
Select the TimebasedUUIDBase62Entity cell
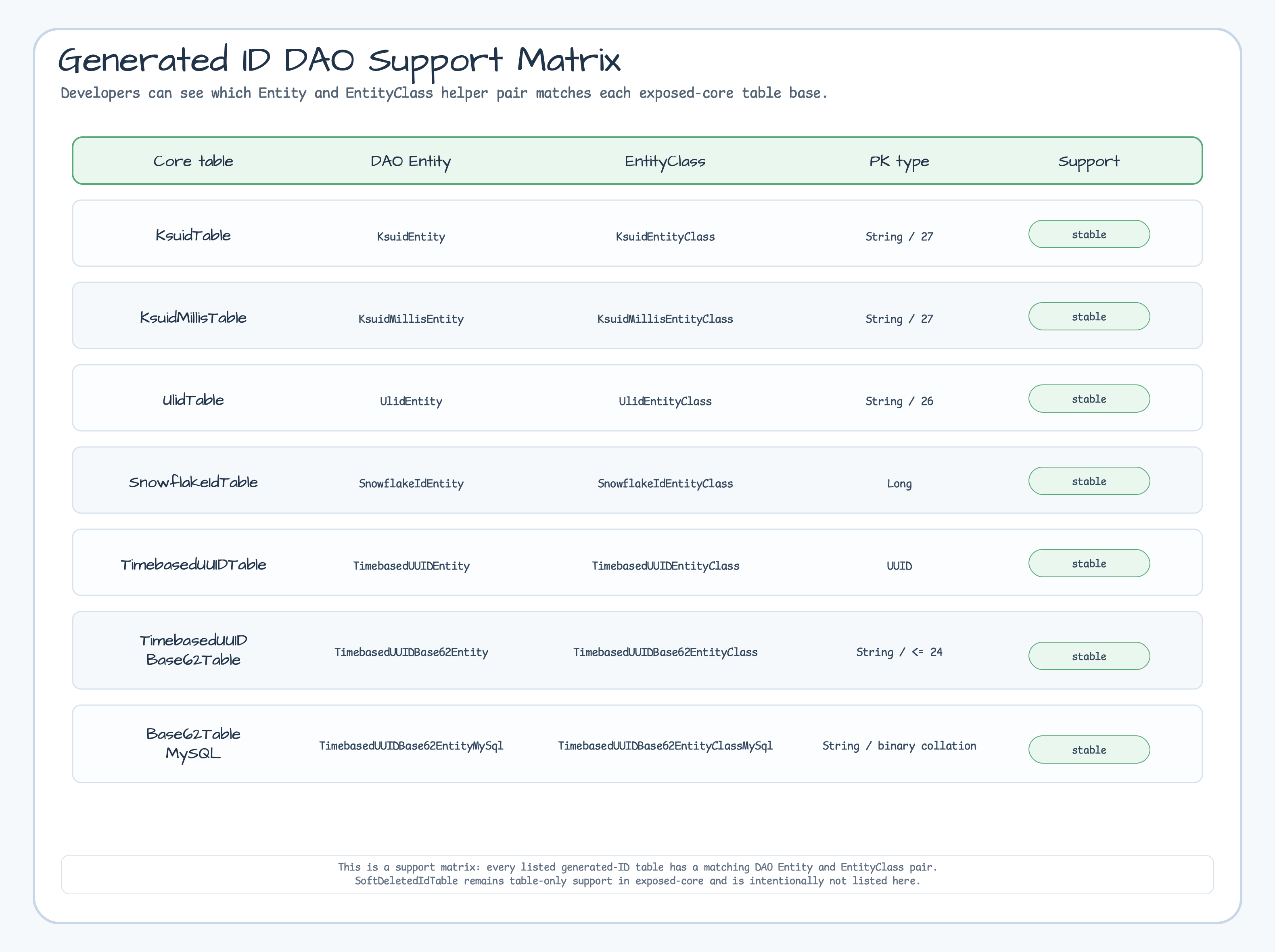(410, 652)
